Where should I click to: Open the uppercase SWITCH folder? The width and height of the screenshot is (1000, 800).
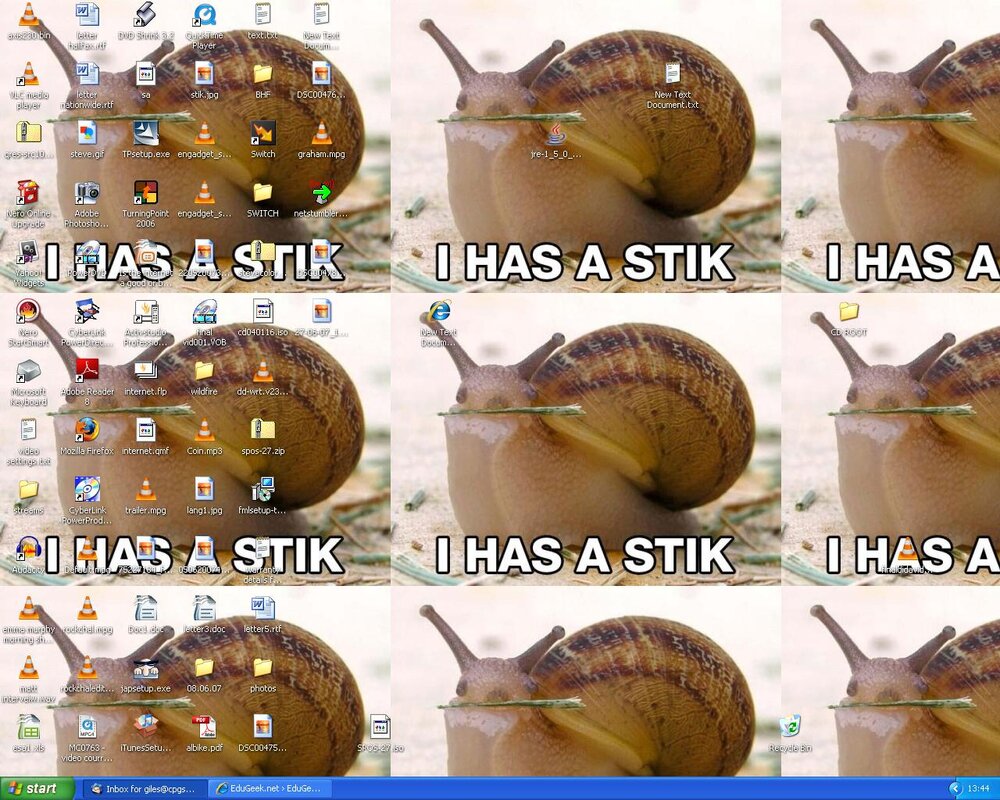click(x=262, y=193)
